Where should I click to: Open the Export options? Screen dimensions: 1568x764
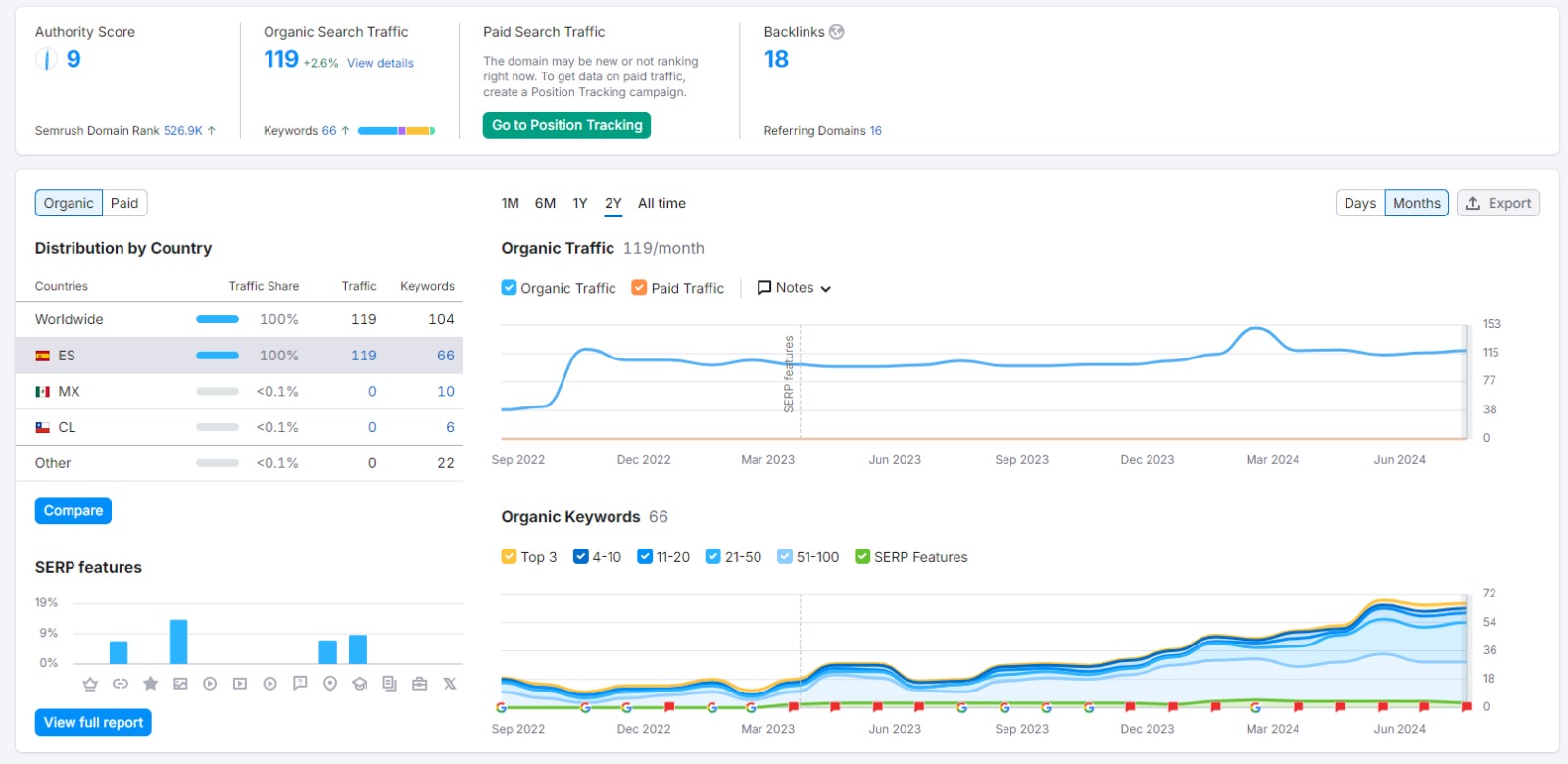[x=1498, y=203]
